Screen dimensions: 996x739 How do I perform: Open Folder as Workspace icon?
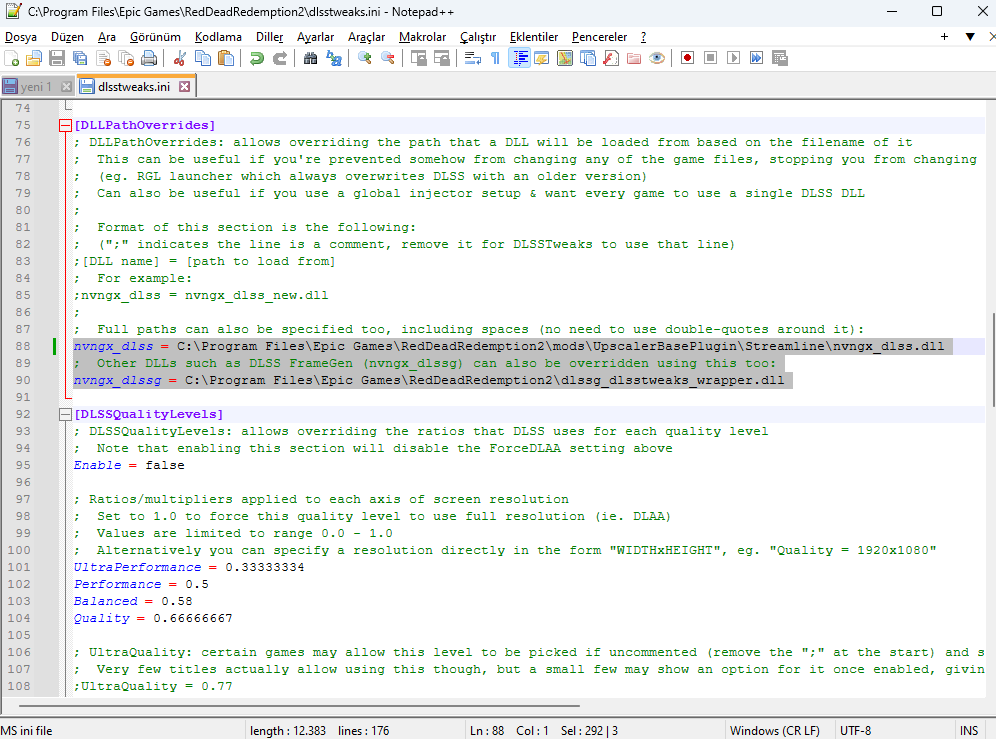click(634, 58)
